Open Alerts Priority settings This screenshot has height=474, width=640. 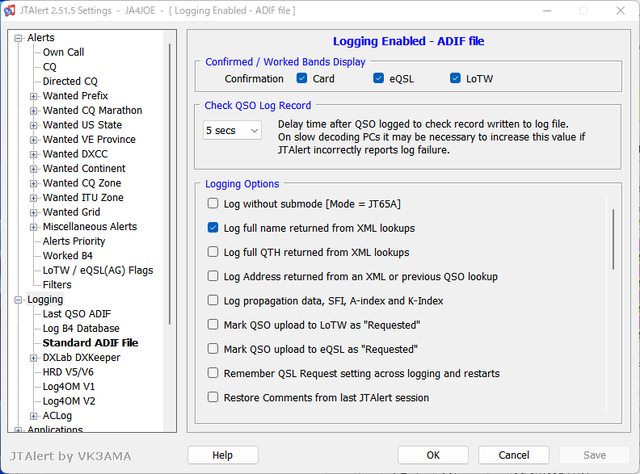[x=74, y=241]
